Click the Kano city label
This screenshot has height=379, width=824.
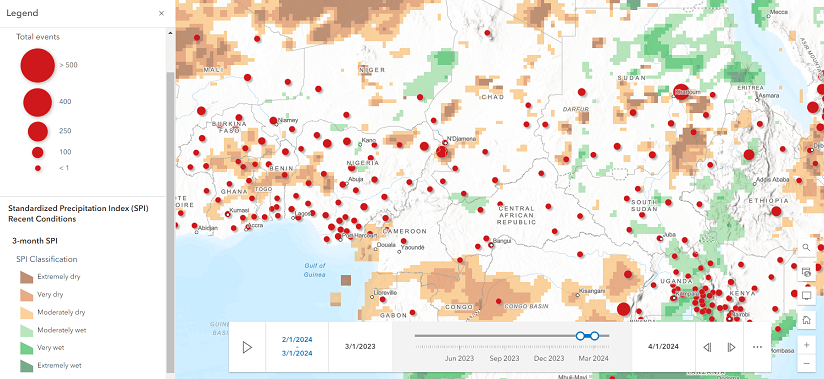click(369, 140)
